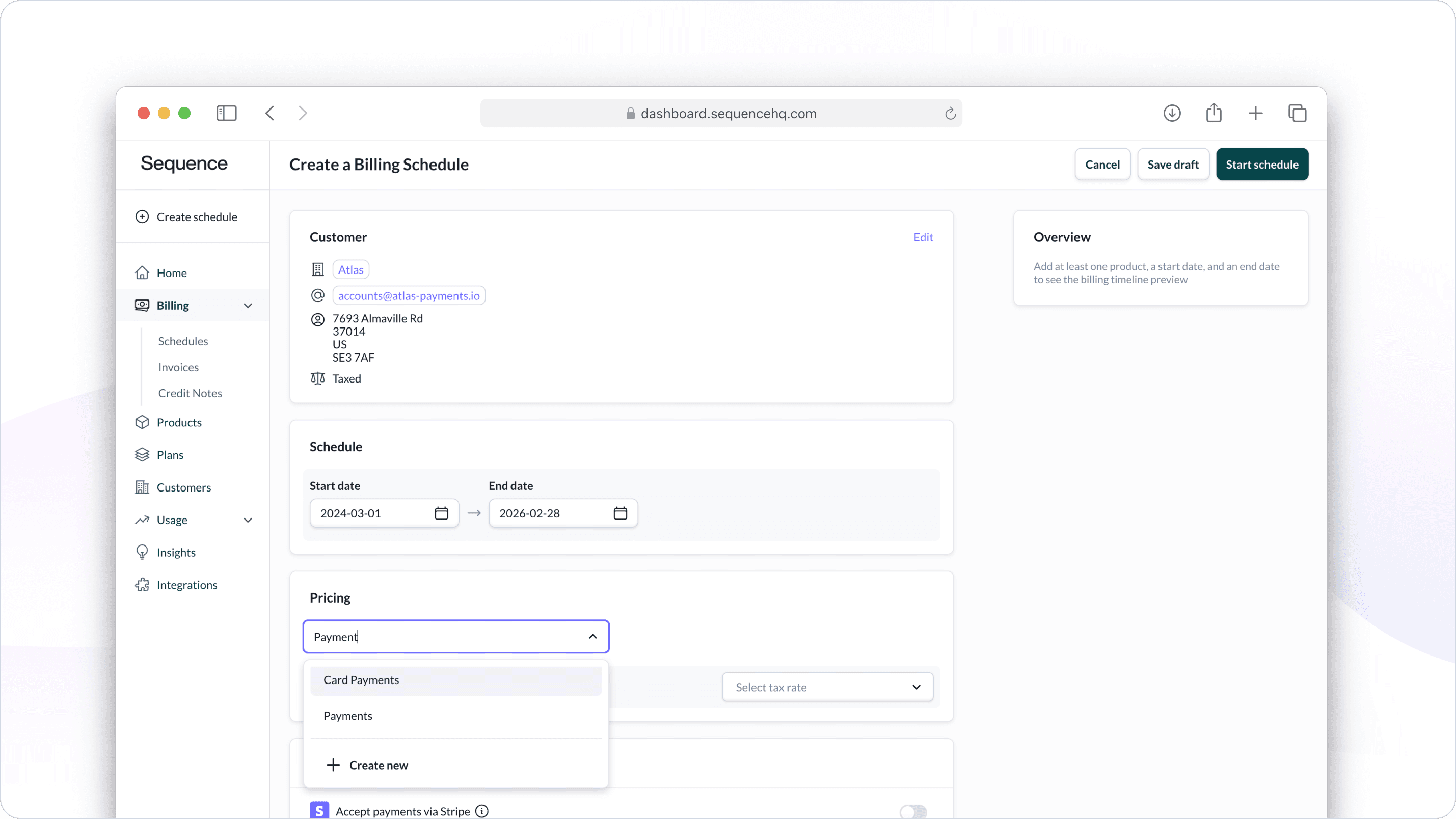This screenshot has width=1456, height=819.
Task: Collapse the Billing sidebar section
Action: point(248,306)
